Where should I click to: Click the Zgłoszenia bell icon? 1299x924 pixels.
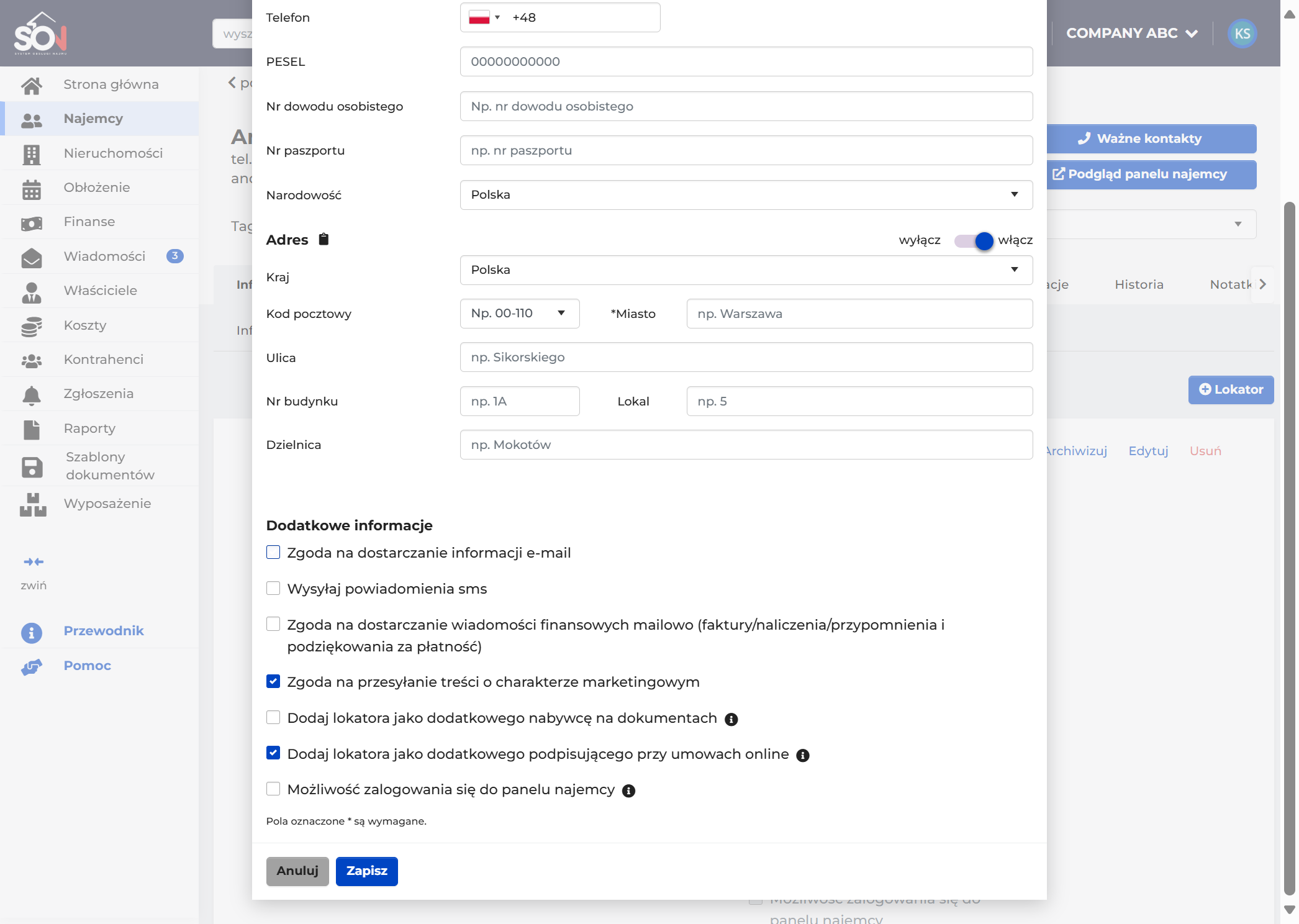click(32, 395)
